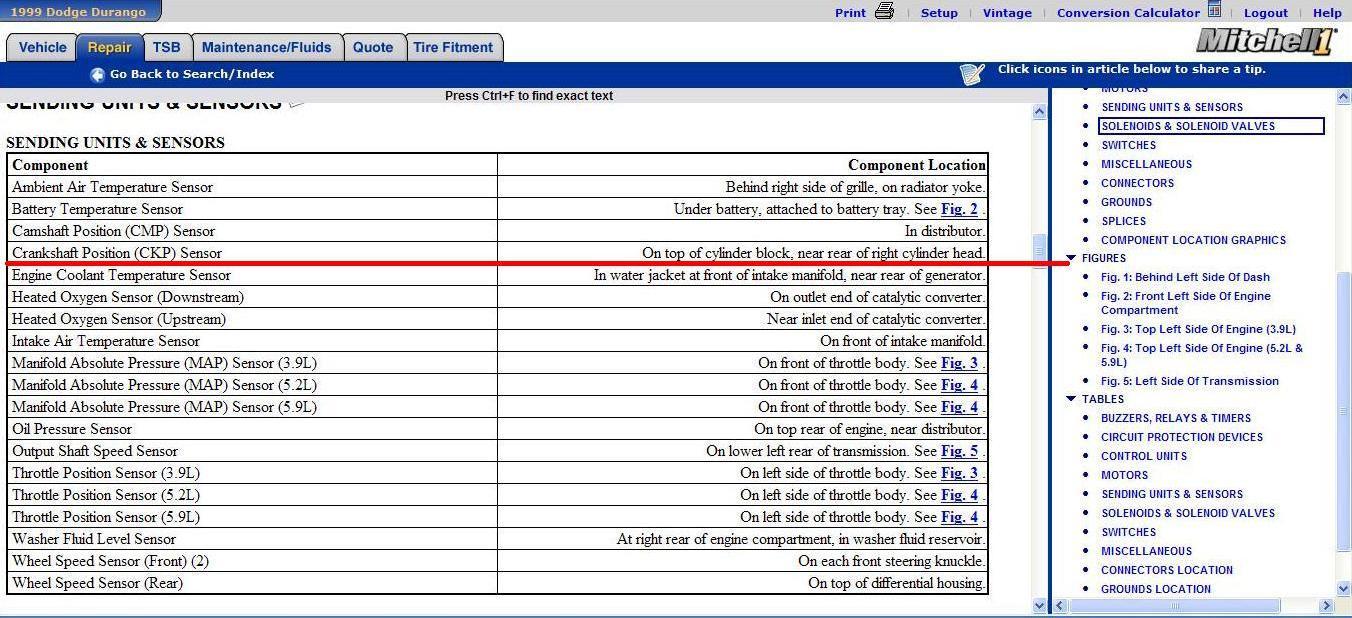Switch to the TSB tab

point(167,47)
